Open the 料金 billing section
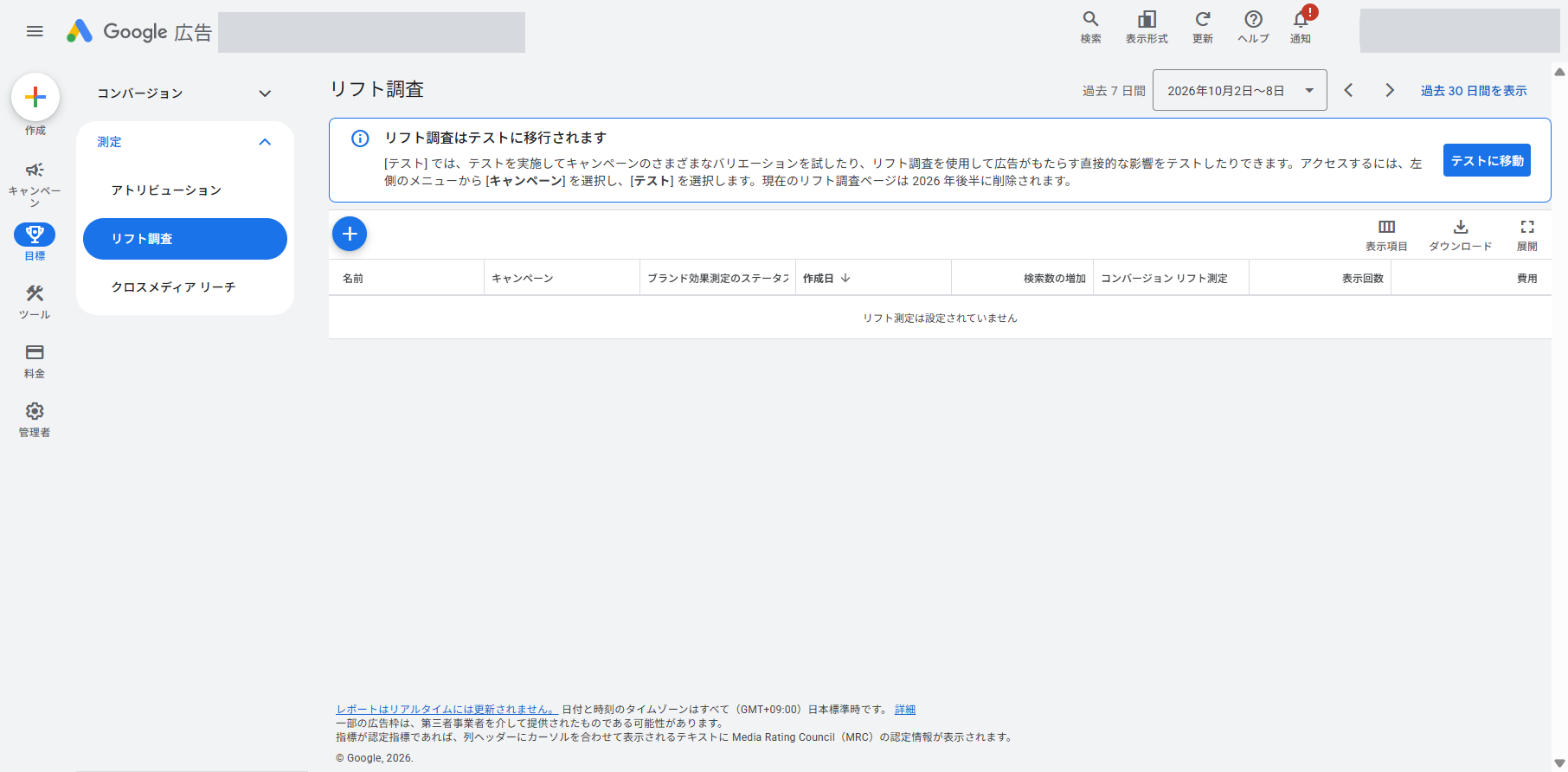 (x=35, y=361)
